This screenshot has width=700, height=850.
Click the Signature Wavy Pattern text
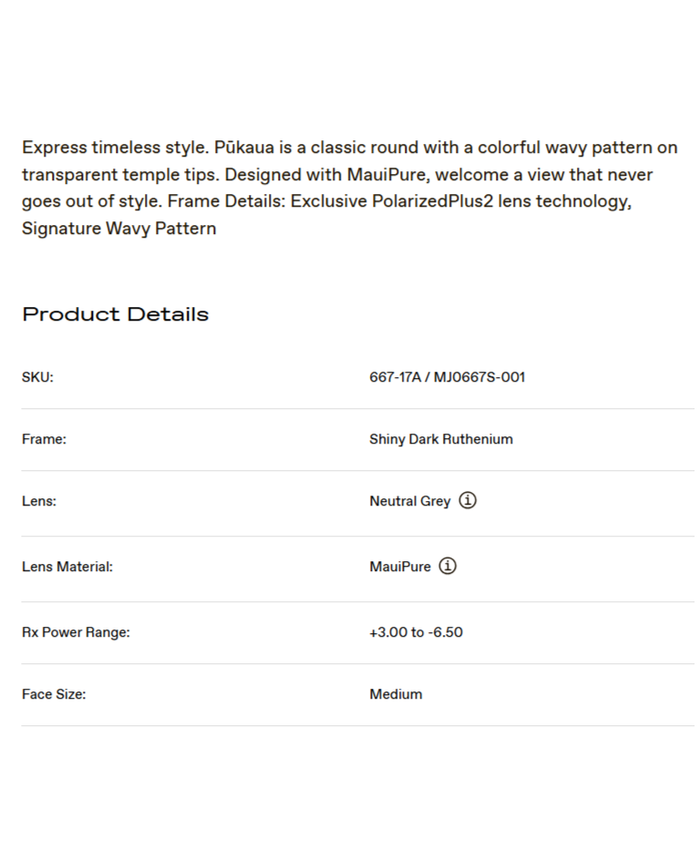[x=119, y=229]
